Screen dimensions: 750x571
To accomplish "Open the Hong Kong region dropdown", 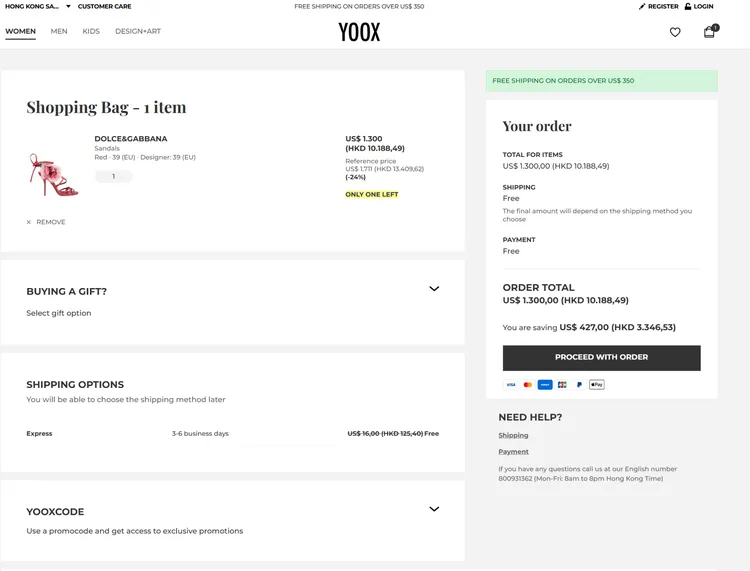I will pyautogui.click(x=37, y=6).
